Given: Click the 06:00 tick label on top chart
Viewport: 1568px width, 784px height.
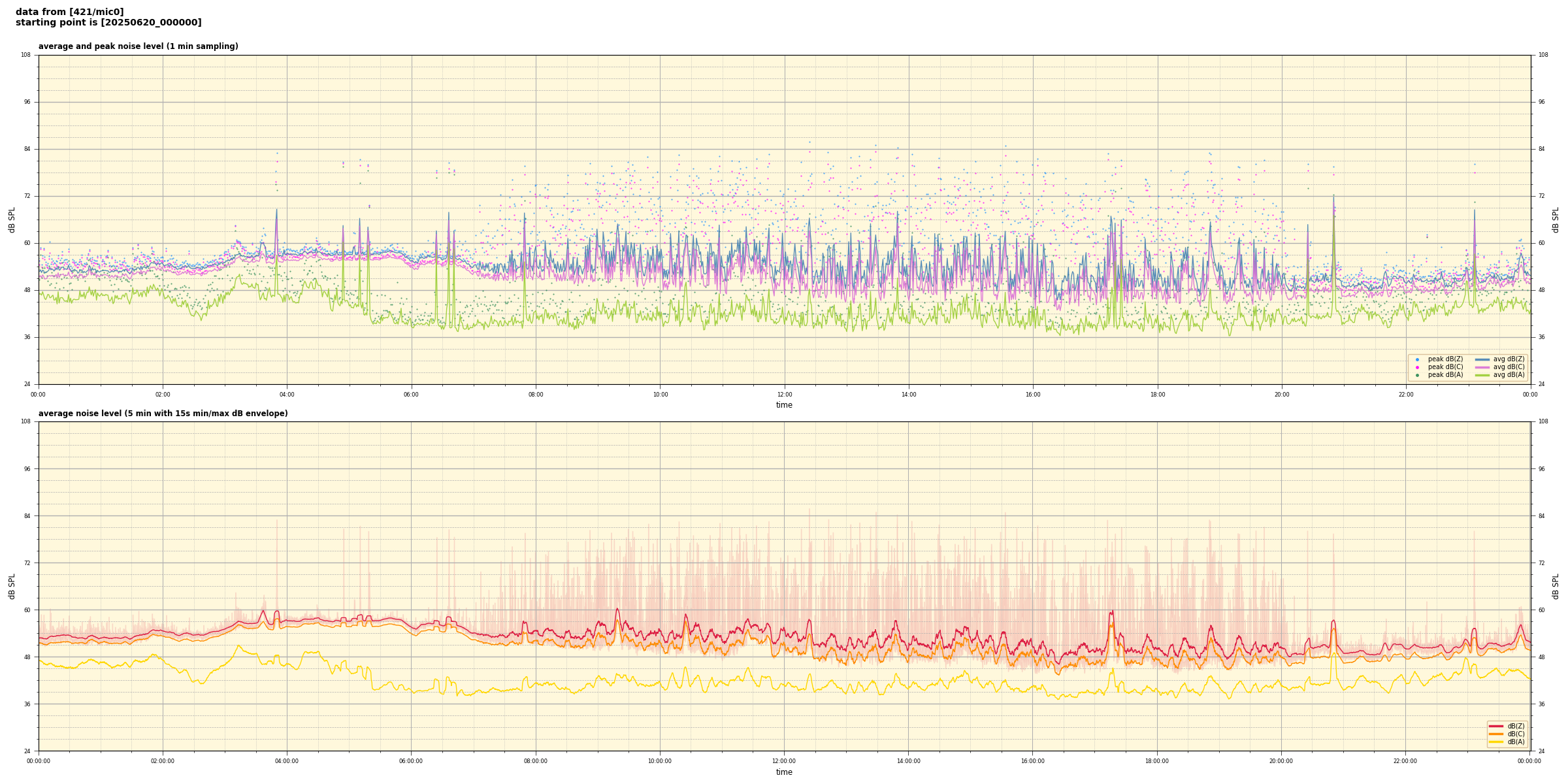Looking at the screenshot, I should [411, 395].
